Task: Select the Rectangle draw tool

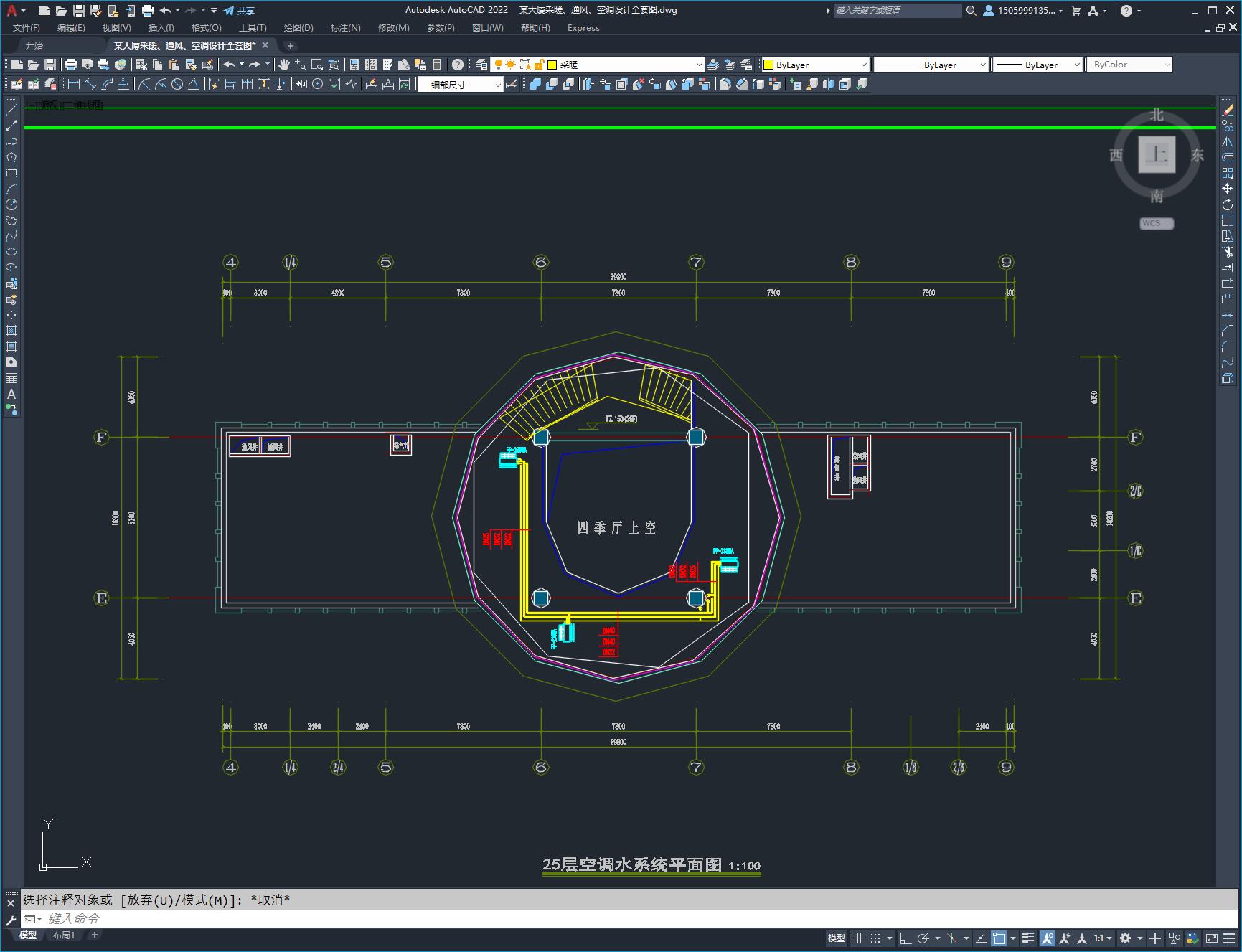Action: pyautogui.click(x=11, y=173)
